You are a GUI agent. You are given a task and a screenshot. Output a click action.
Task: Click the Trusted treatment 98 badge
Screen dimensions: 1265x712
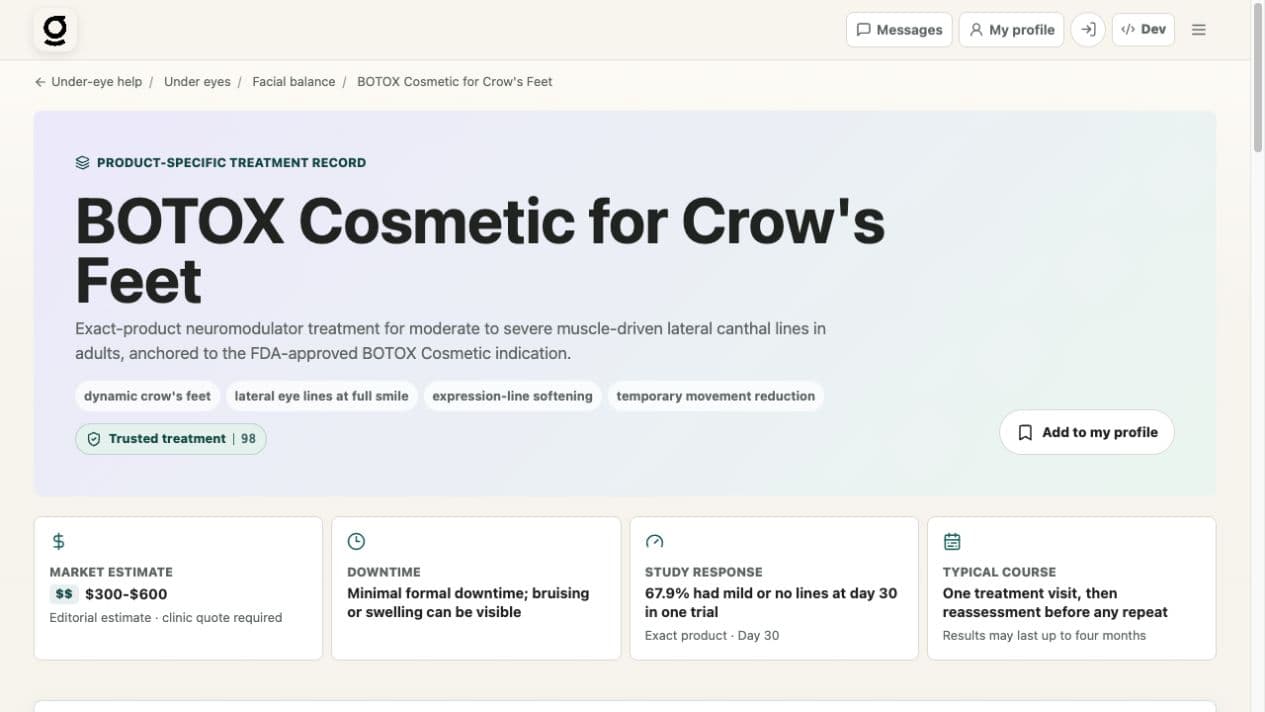(171, 439)
